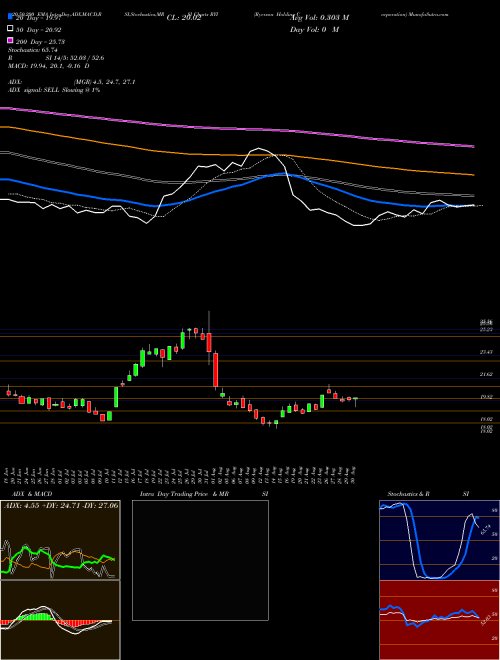
Task: Select the 'Stochastics: 63.74' reading
Action: (x=33, y=50)
